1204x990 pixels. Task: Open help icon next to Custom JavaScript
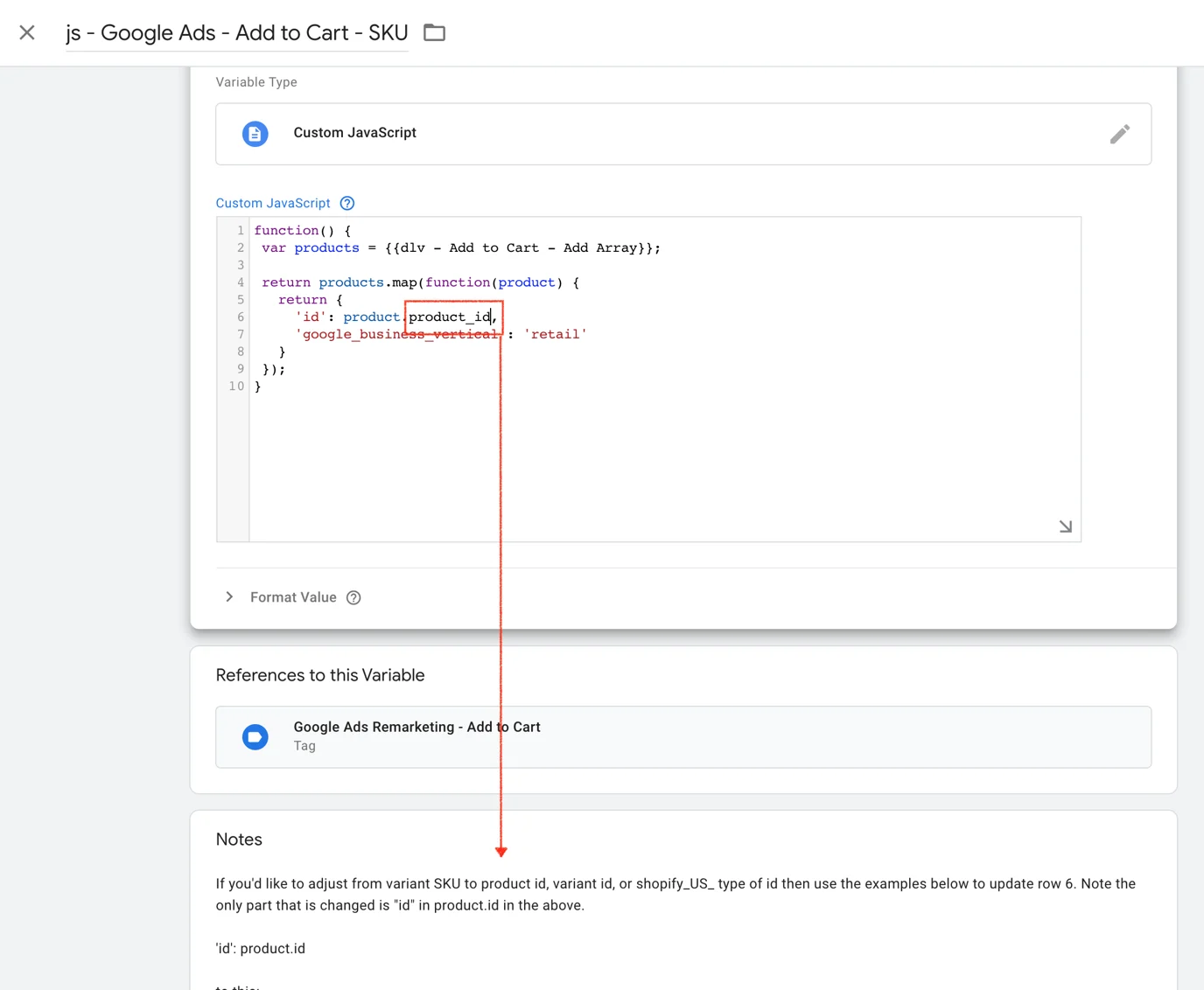(347, 203)
